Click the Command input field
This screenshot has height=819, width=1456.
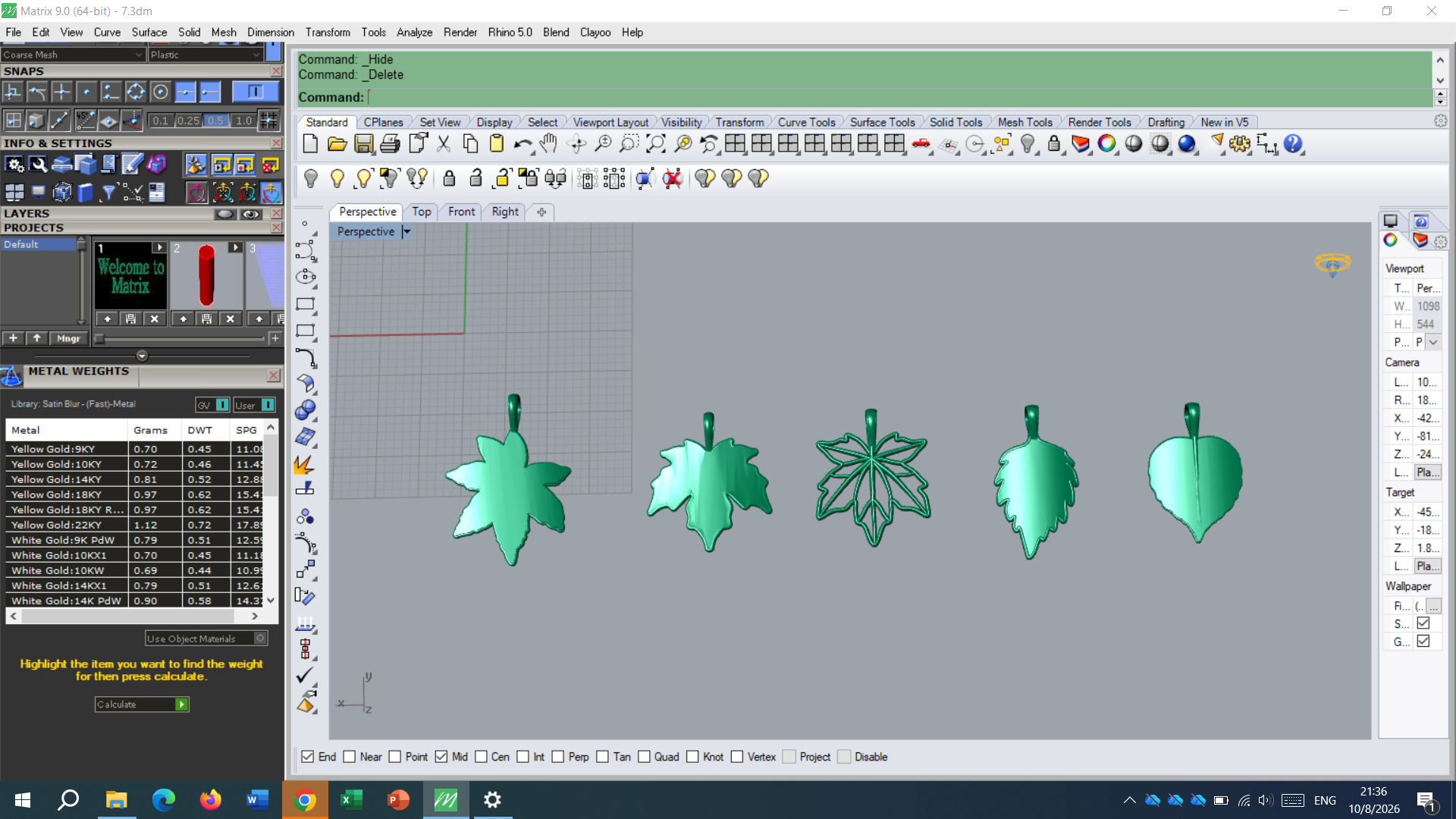[x=899, y=97]
